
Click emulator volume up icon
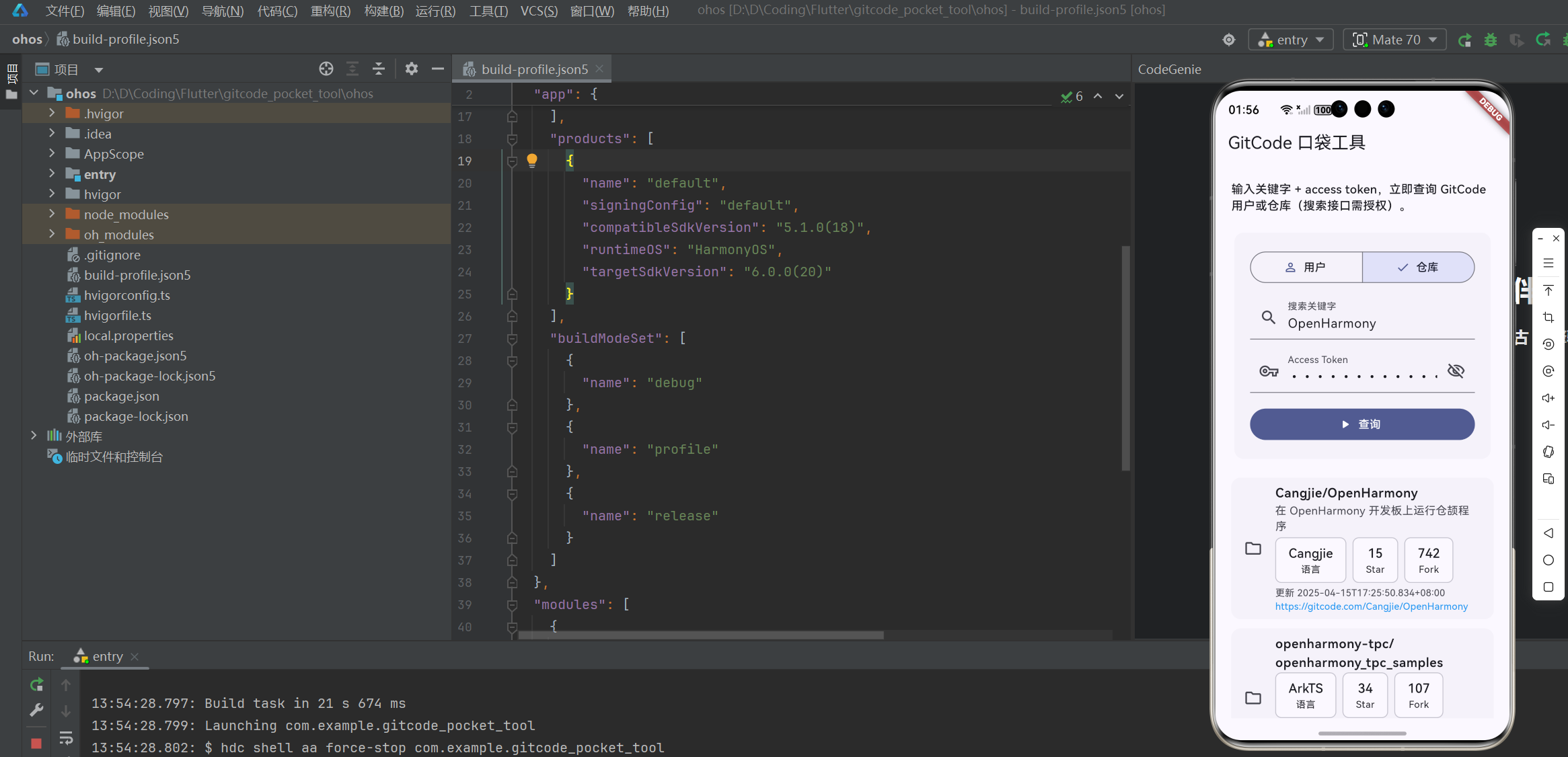tap(1548, 398)
